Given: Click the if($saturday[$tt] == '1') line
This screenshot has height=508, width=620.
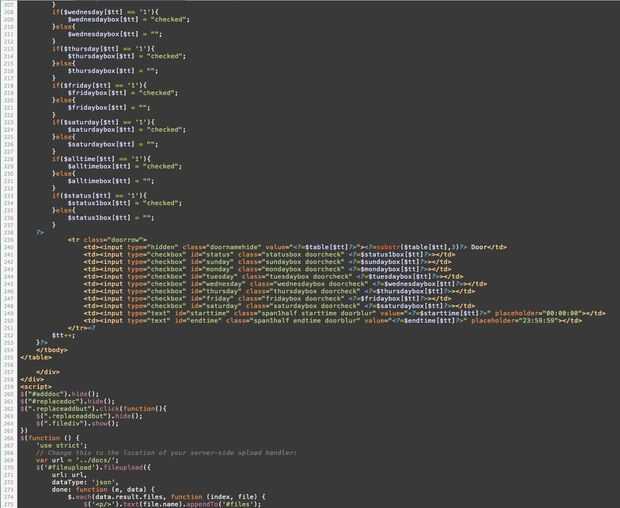Looking at the screenshot, I should [x=103, y=122].
